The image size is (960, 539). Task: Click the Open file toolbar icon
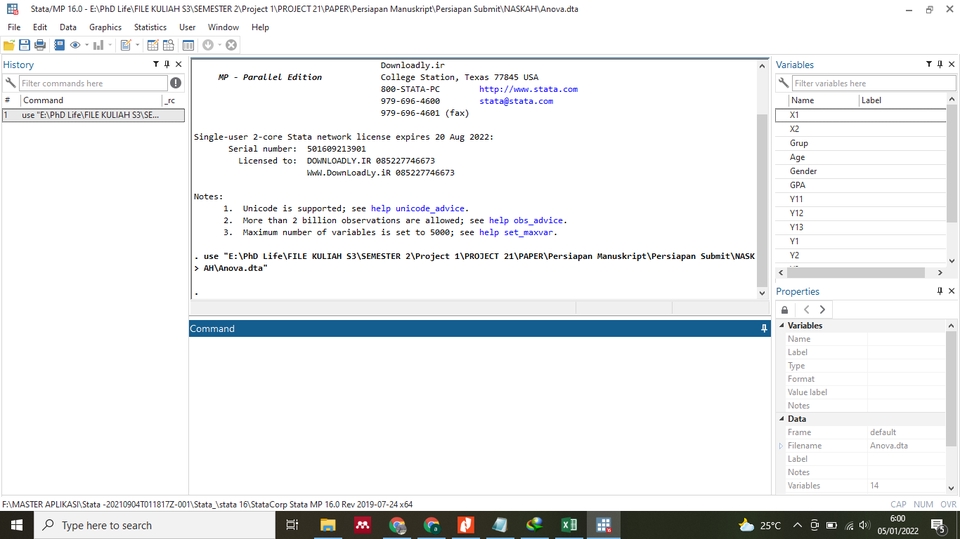pyautogui.click(x=9, y=45)
